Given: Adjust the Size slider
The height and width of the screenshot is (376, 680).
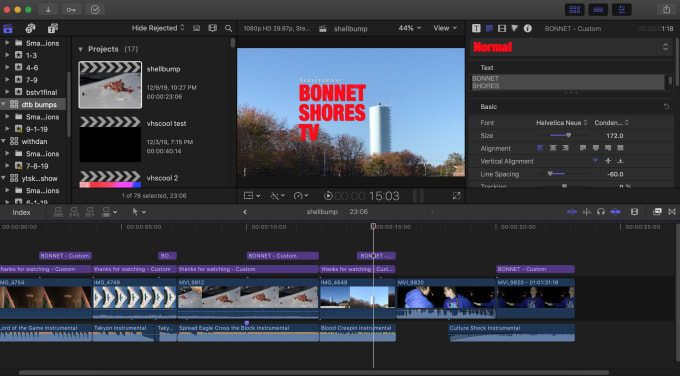Looking at the screenshot, I should (x=569, y=135).
